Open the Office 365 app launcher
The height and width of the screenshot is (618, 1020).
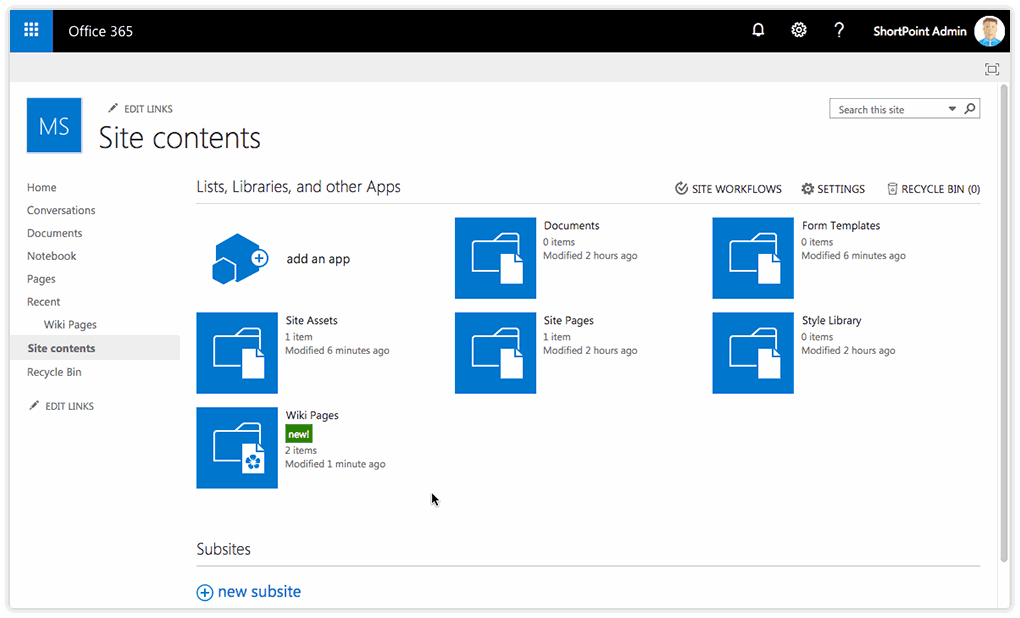pos(31,31)
